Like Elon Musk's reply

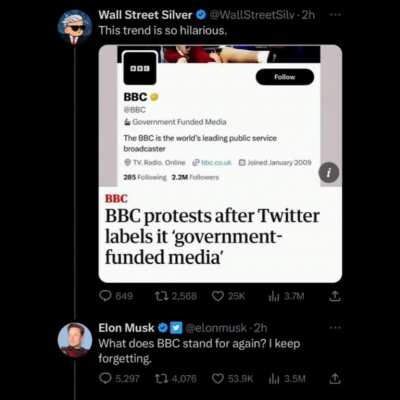coord(233,379)
